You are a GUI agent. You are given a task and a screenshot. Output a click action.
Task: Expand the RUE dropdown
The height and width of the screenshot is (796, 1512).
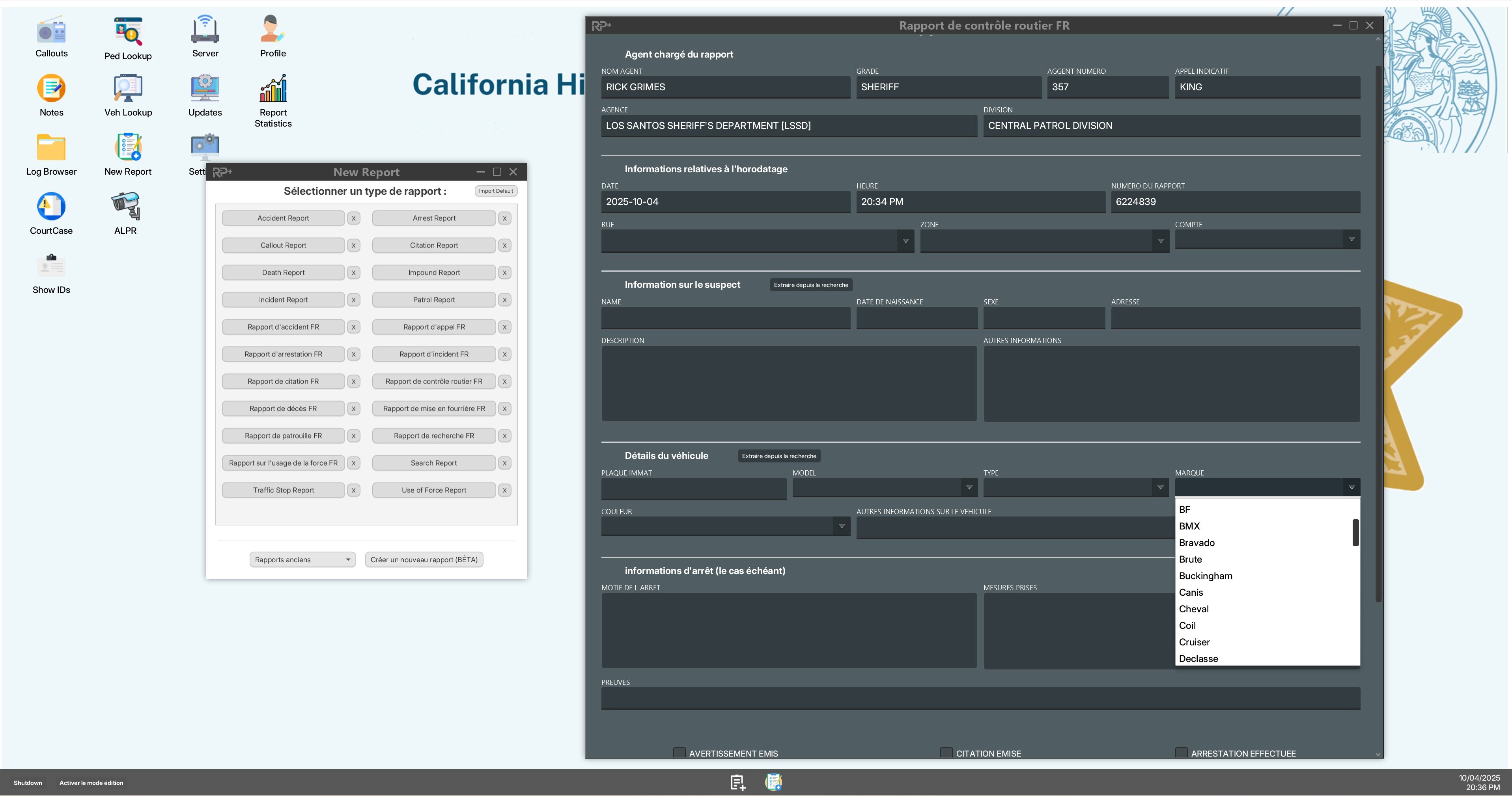[x=905, y=241]
